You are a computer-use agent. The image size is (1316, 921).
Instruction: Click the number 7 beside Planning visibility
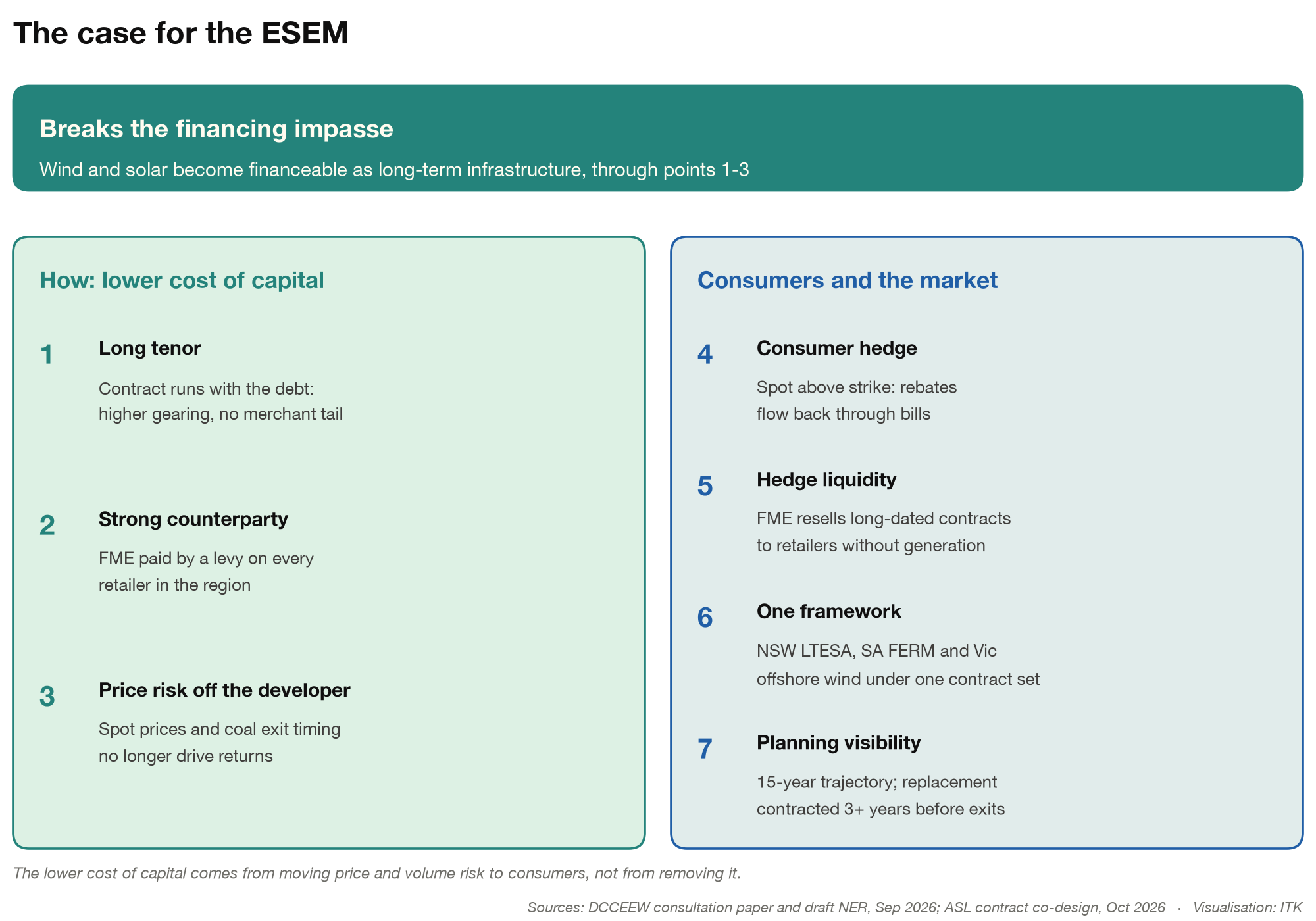[x=705, y=749]
